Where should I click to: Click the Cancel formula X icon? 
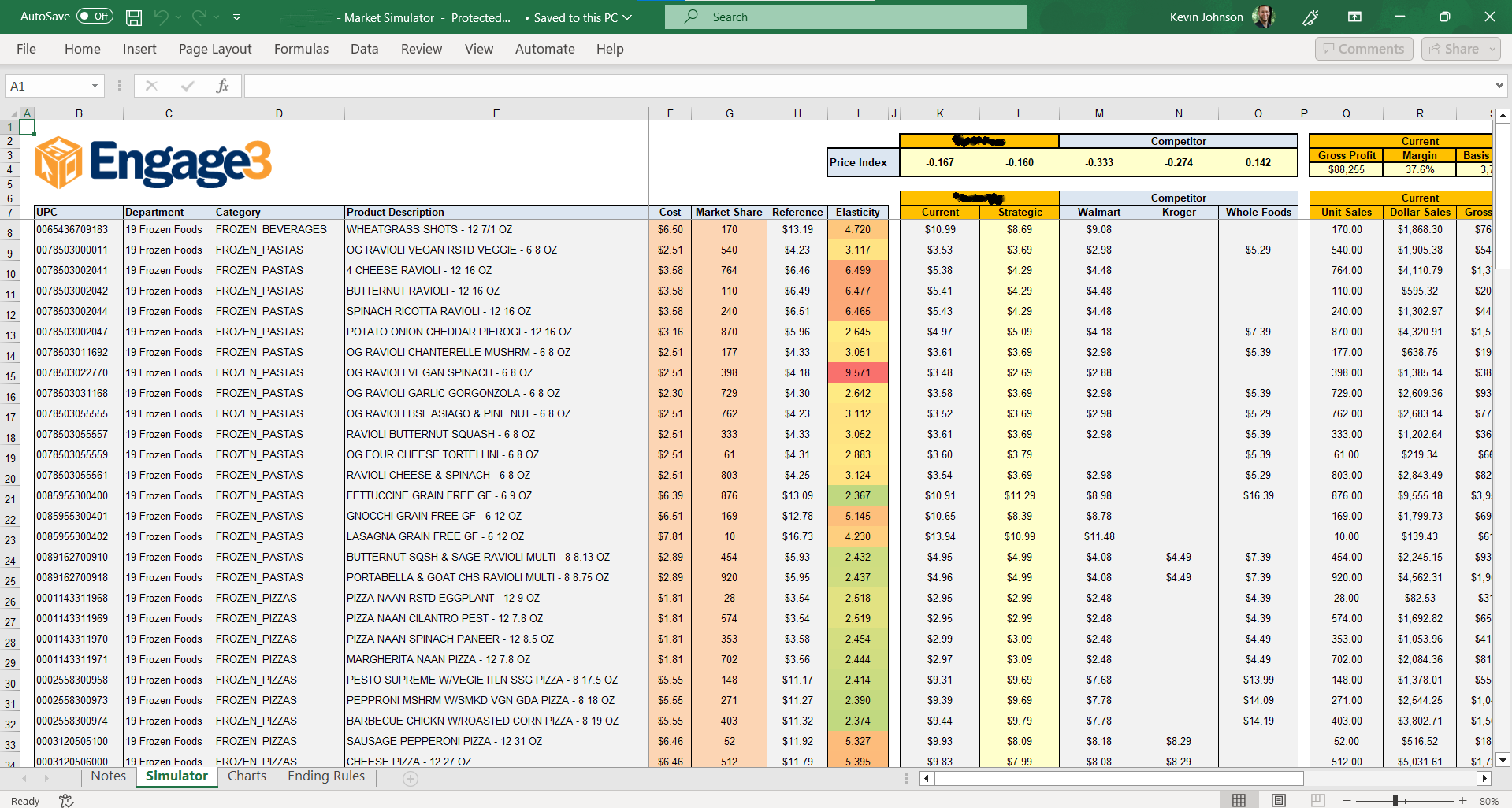point(152,86)
